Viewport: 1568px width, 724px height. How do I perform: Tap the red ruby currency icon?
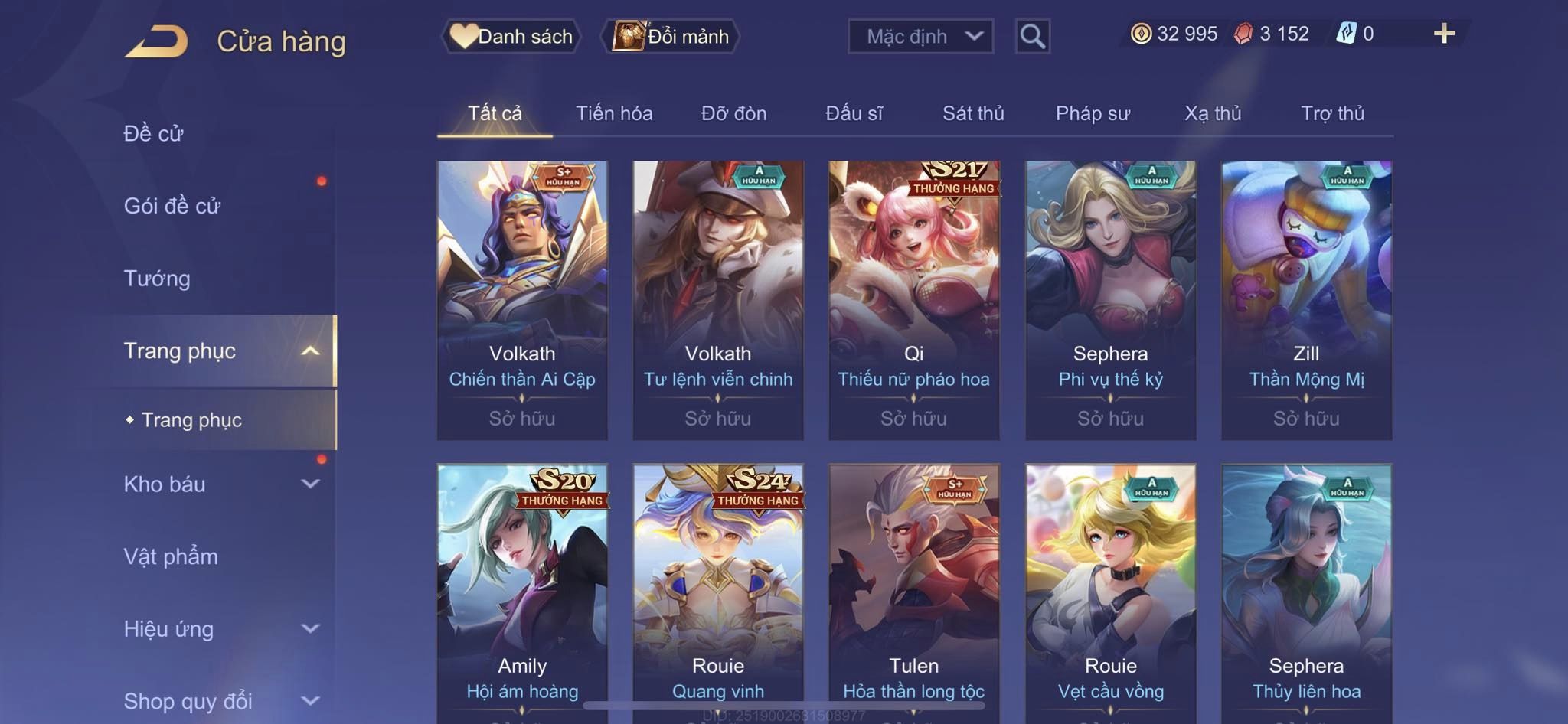(x=1243, y=34)
